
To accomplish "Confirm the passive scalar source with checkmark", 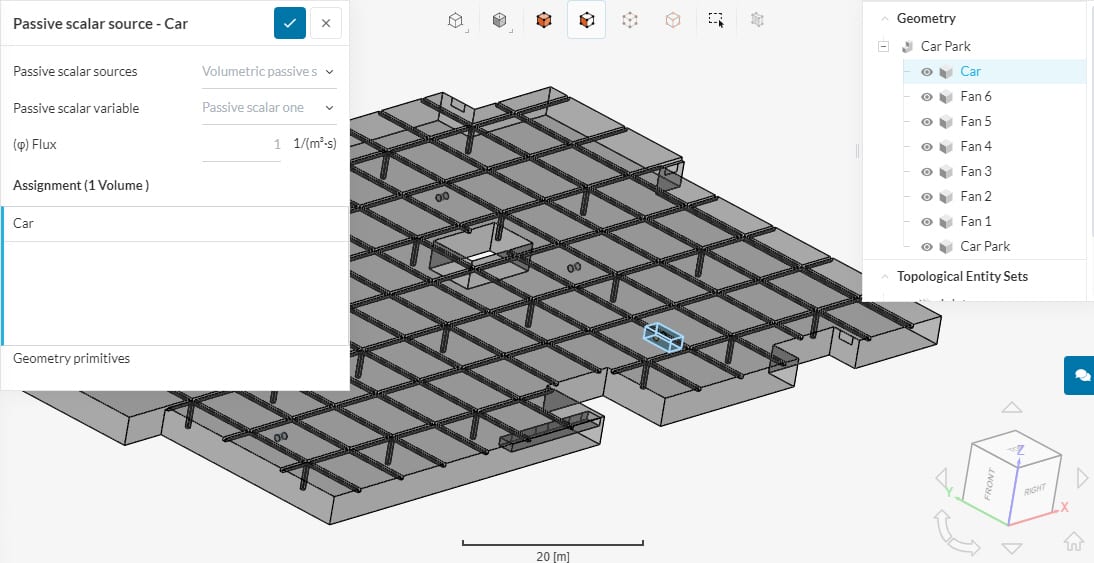I will 290,23.
